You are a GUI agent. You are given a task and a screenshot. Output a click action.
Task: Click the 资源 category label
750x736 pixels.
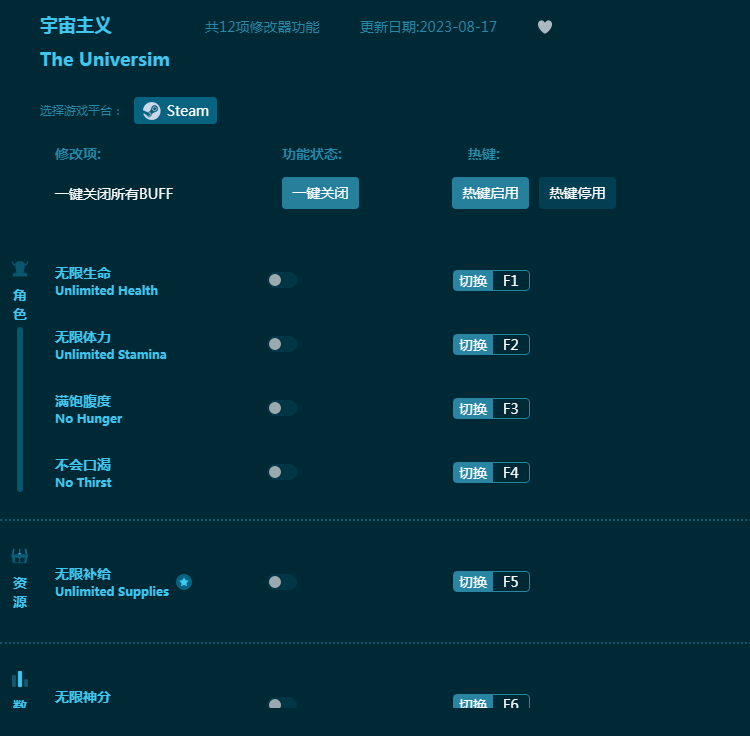[20, 592]
